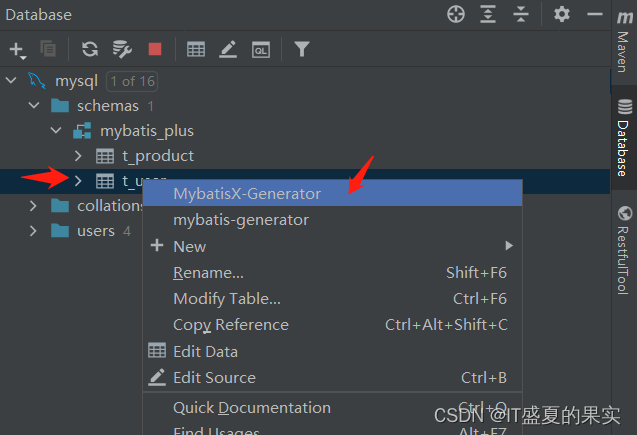Click the t_product table grid icon

click(x=105, y=156)
